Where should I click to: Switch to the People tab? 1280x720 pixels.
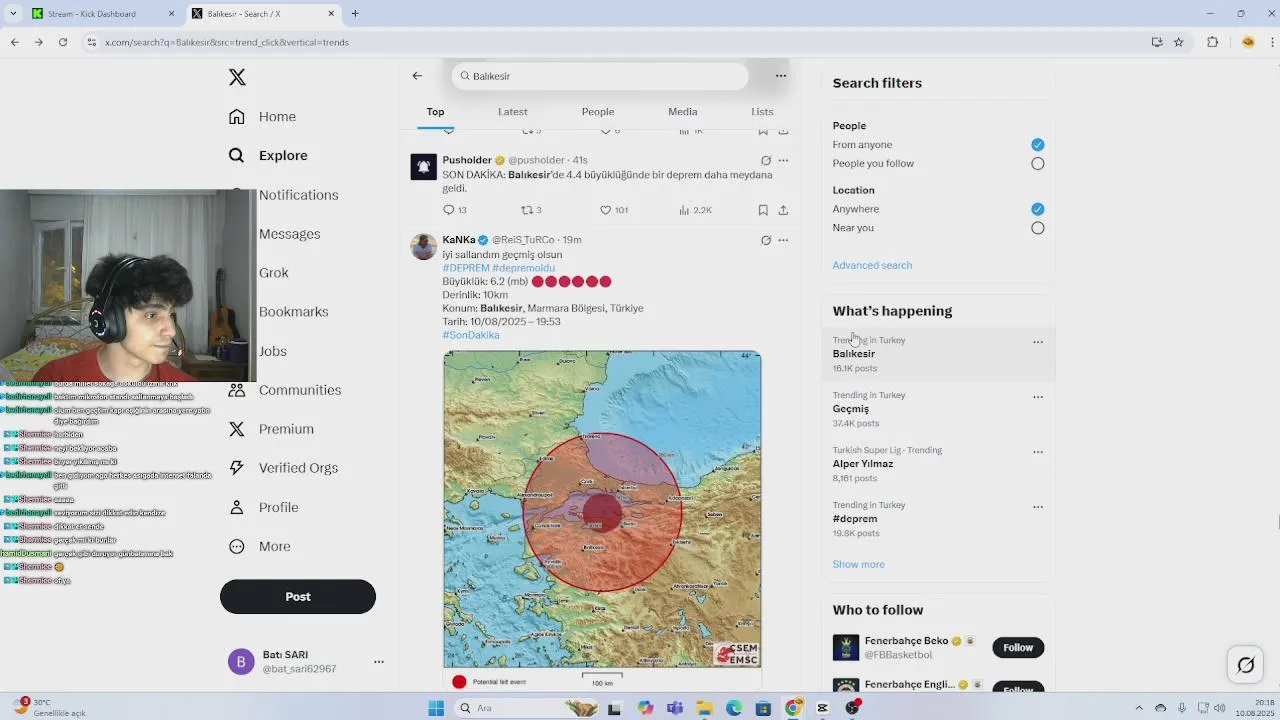pos(598,112)
